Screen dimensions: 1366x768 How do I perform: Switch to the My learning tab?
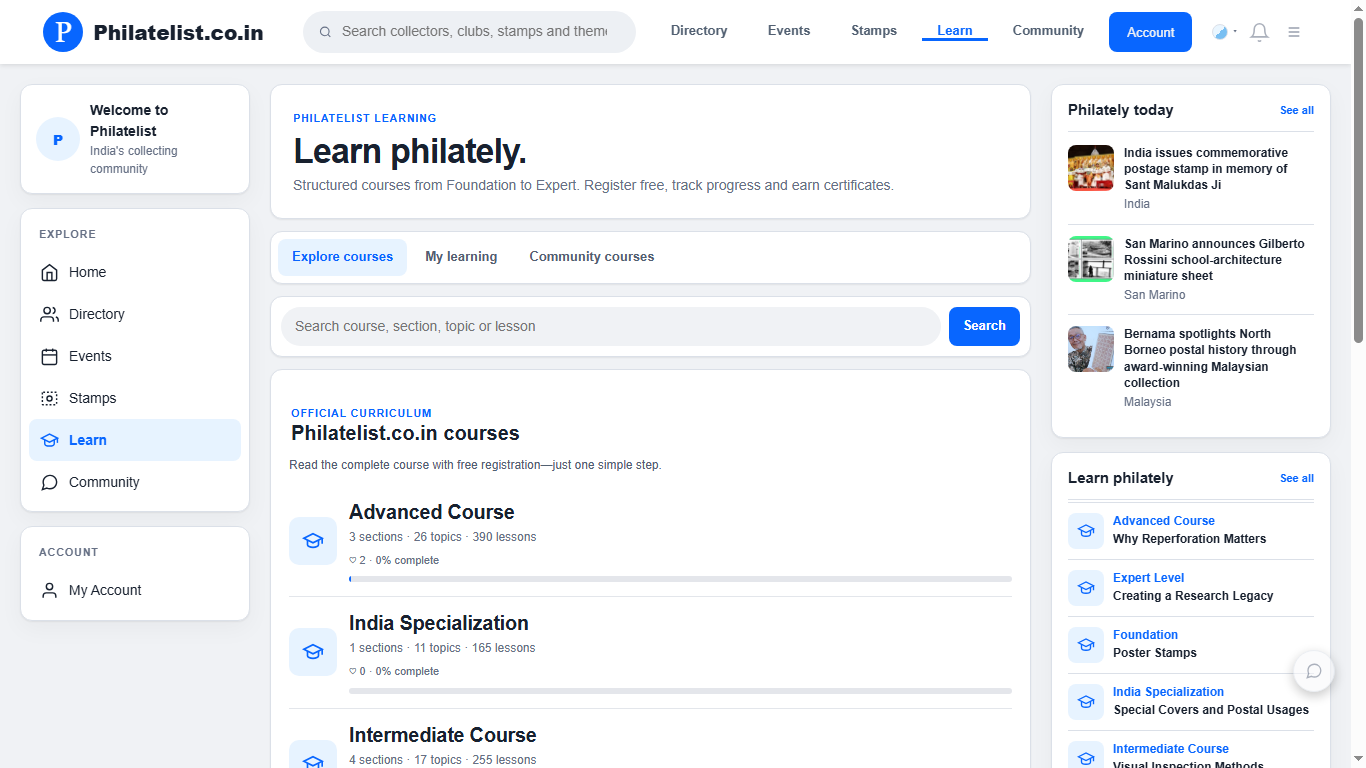click(x=461, y=257)
